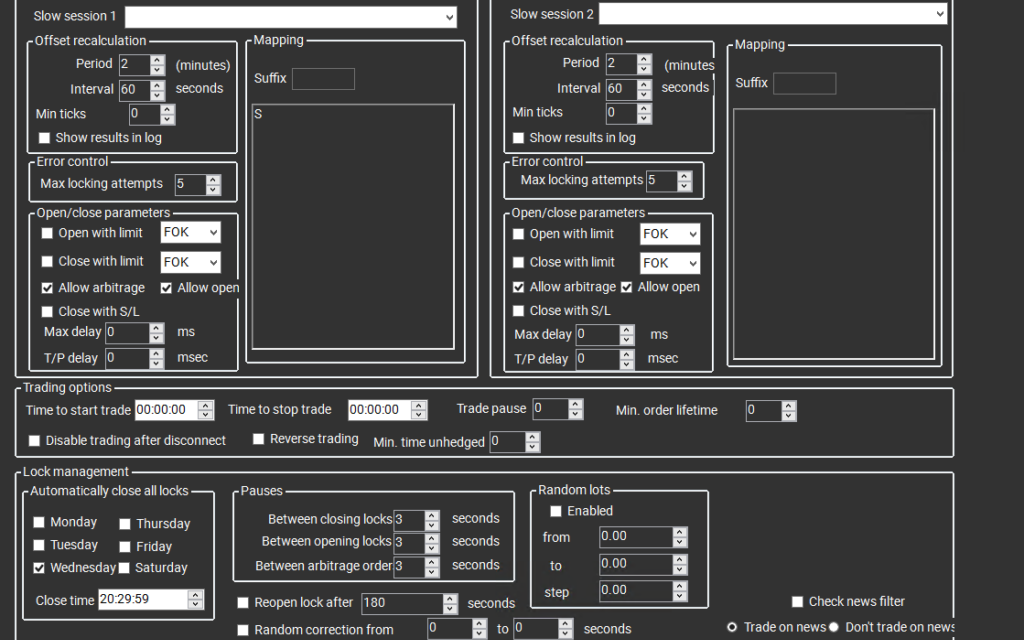Enable Check news filter

click(797, 601)
